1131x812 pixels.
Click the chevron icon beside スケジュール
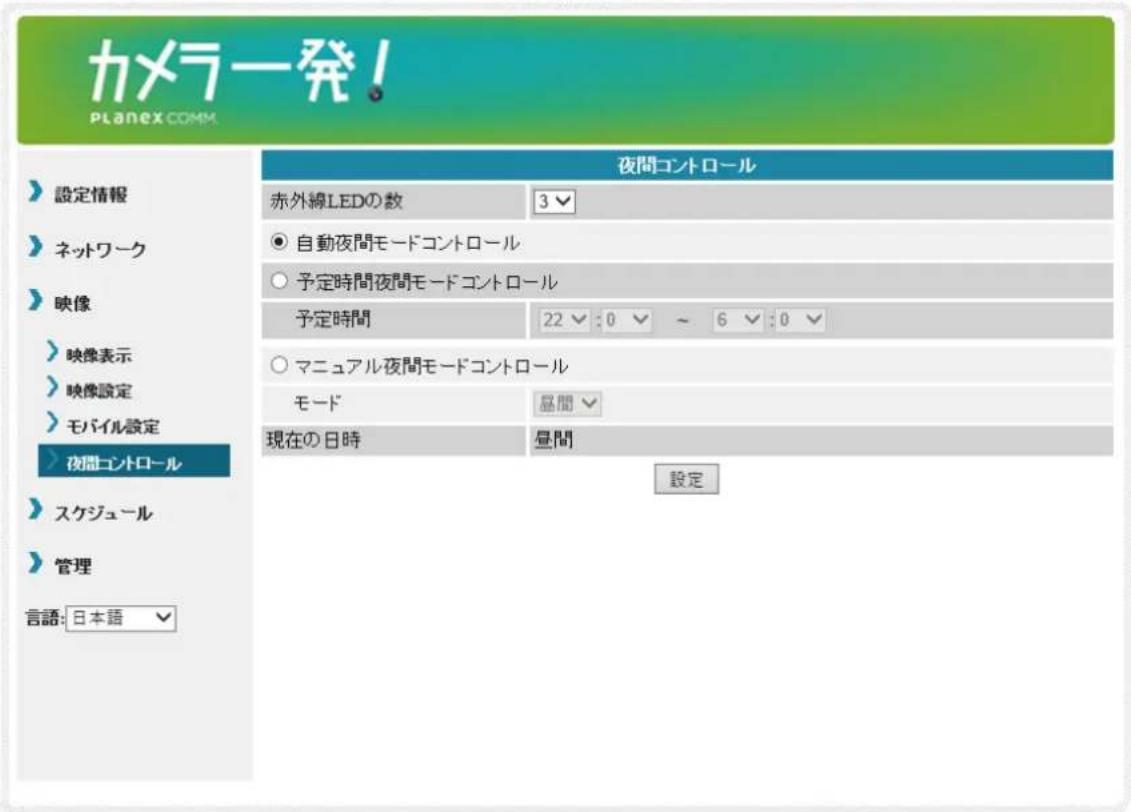(35, 509)
